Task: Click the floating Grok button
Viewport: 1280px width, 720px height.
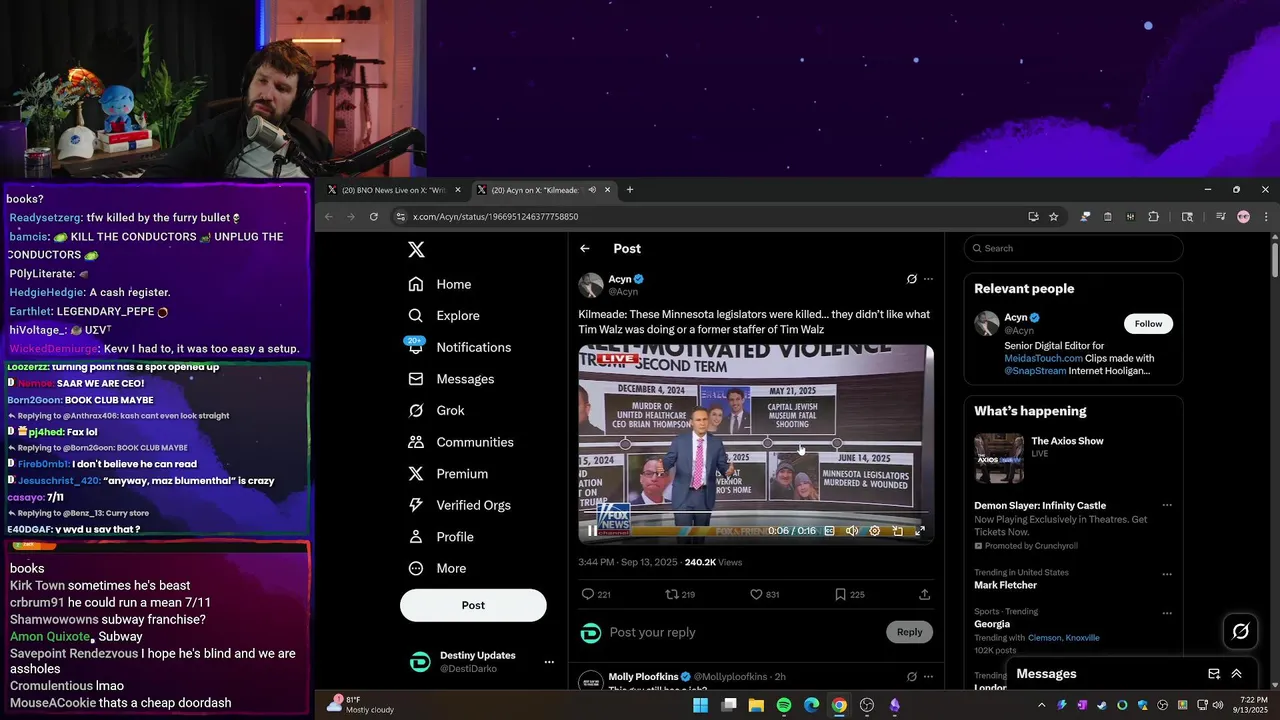Action: 1240,631
